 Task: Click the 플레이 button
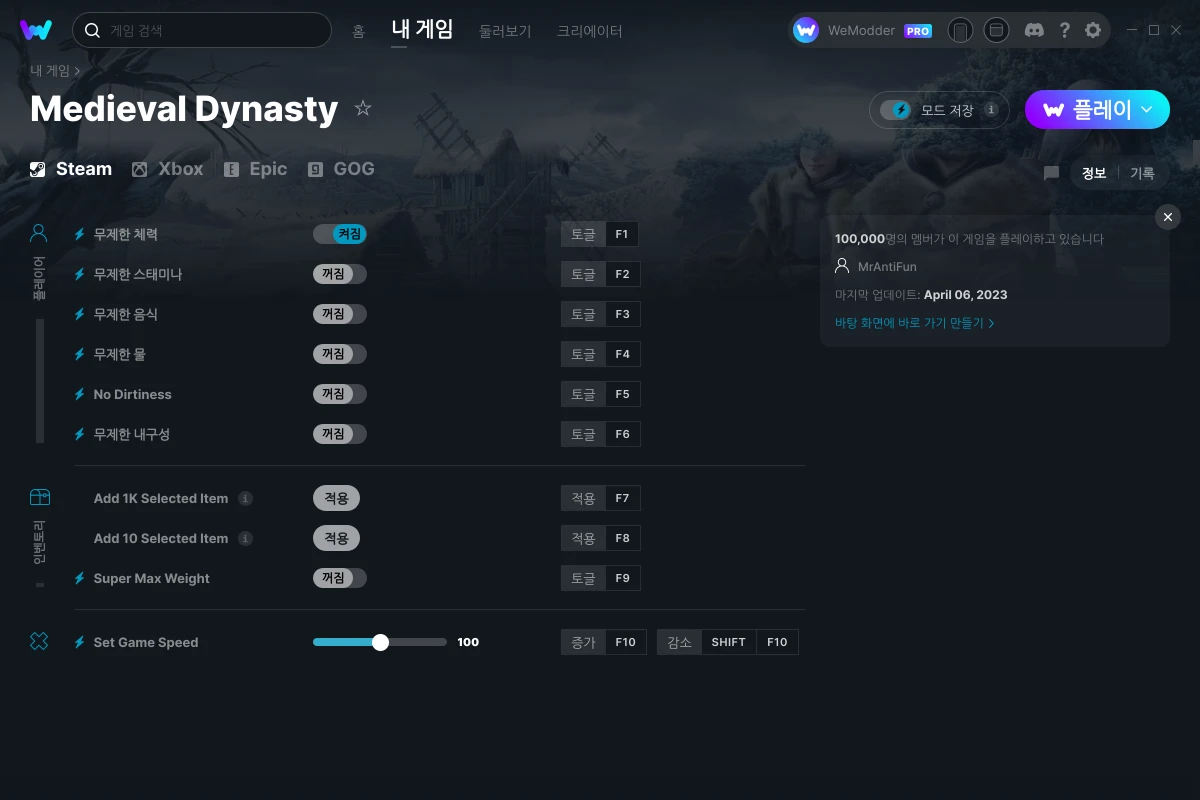coord(1097,110)
